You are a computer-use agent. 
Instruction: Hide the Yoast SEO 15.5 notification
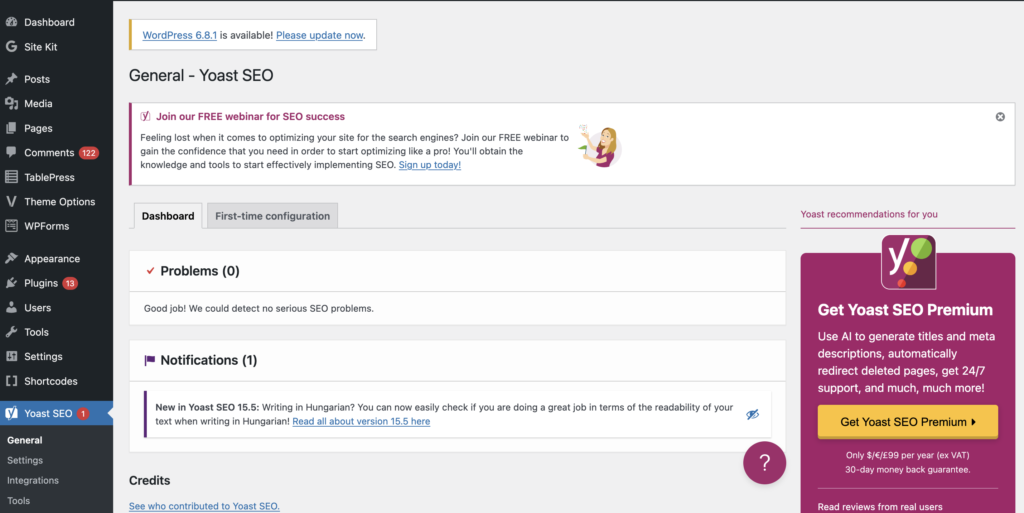click(x=752, y=414)
